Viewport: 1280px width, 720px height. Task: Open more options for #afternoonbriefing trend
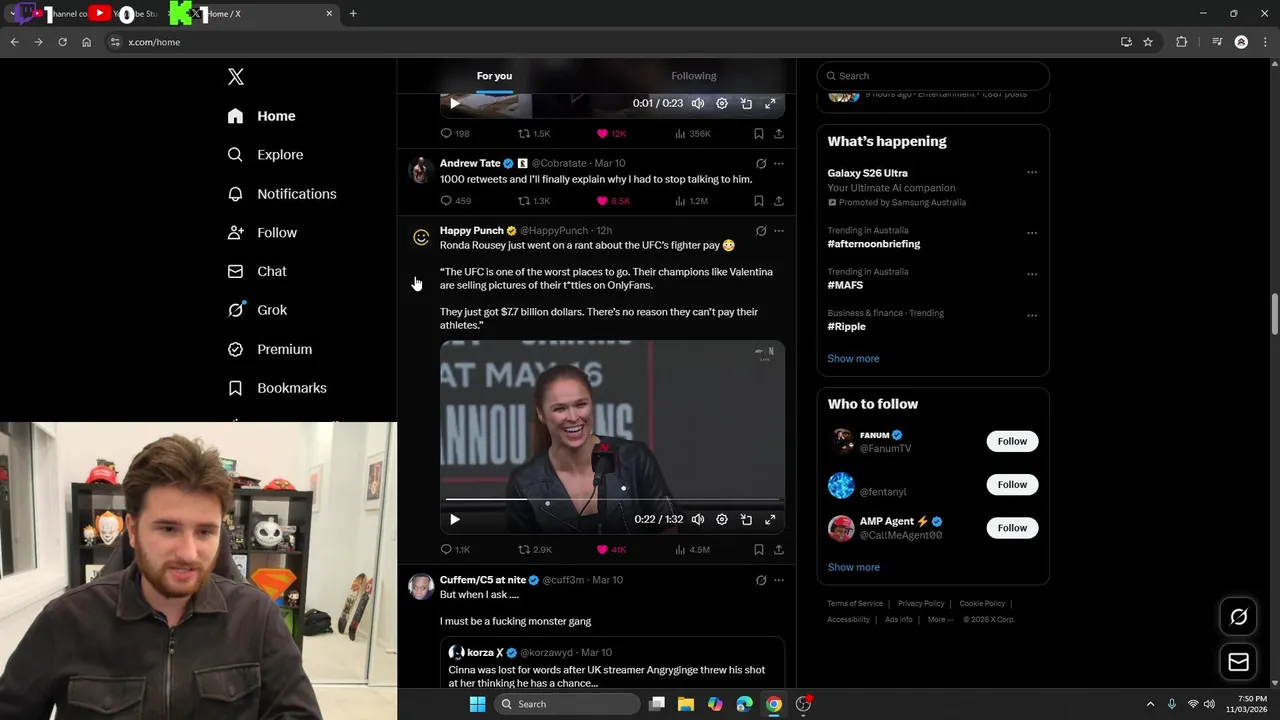1032,233
